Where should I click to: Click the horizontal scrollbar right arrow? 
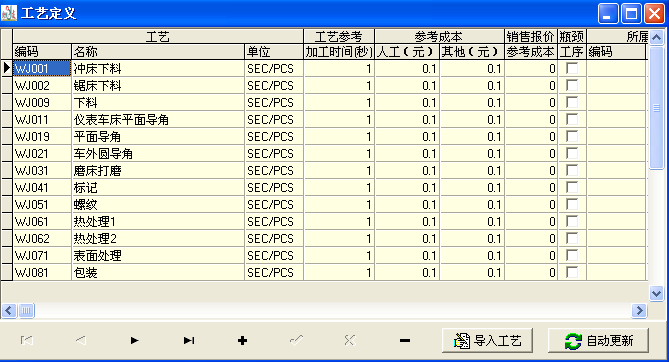coord(639,310)
